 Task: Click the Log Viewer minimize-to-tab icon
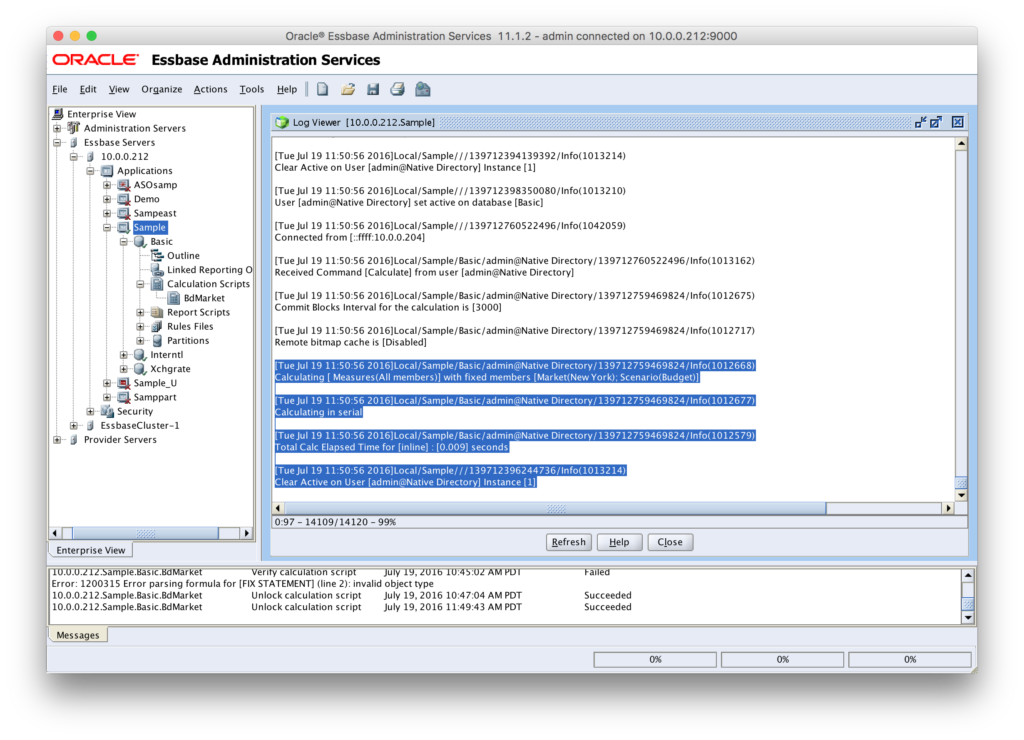click(x=921, y=122)
